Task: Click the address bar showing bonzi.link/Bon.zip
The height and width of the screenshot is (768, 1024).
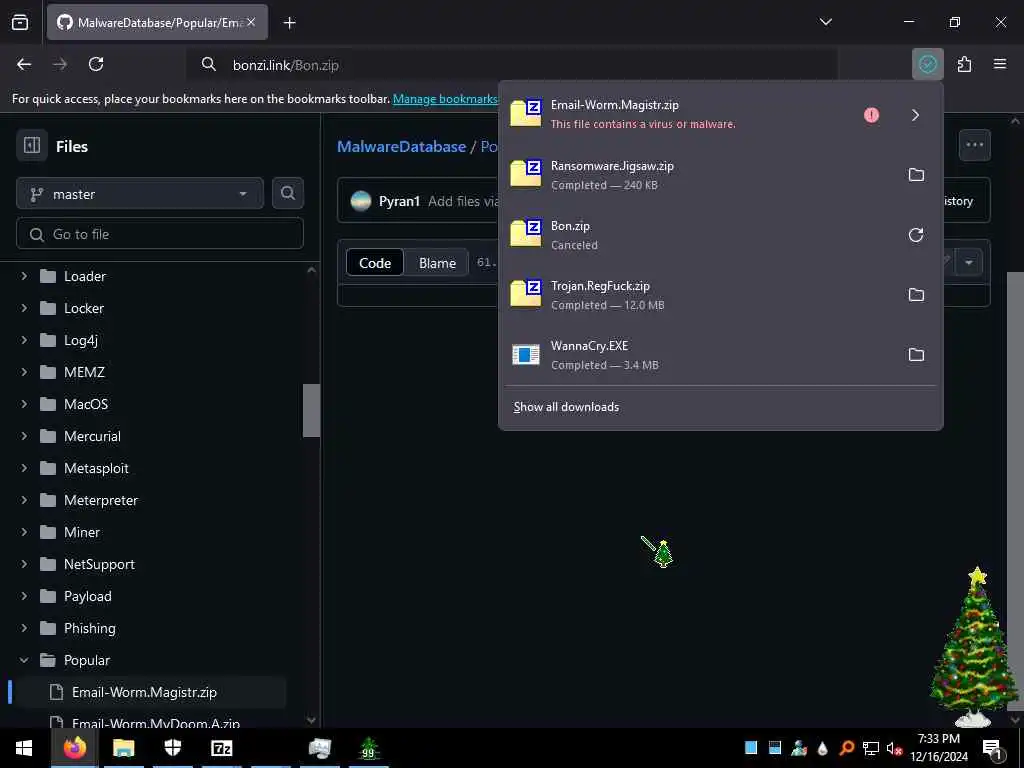Action: [x=511, y=65]
